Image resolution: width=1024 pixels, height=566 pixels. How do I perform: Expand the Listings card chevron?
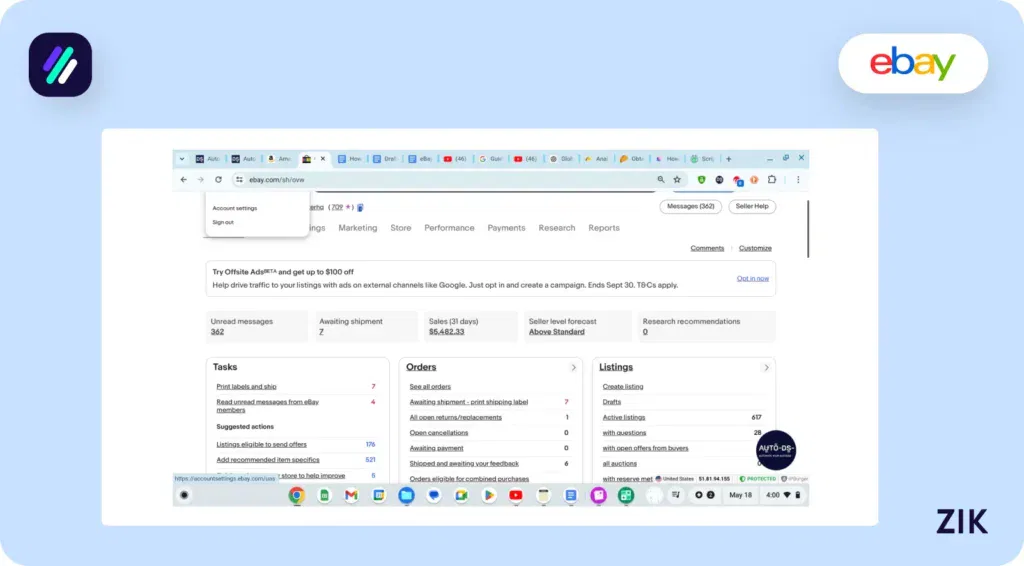(x=766, y=368)
